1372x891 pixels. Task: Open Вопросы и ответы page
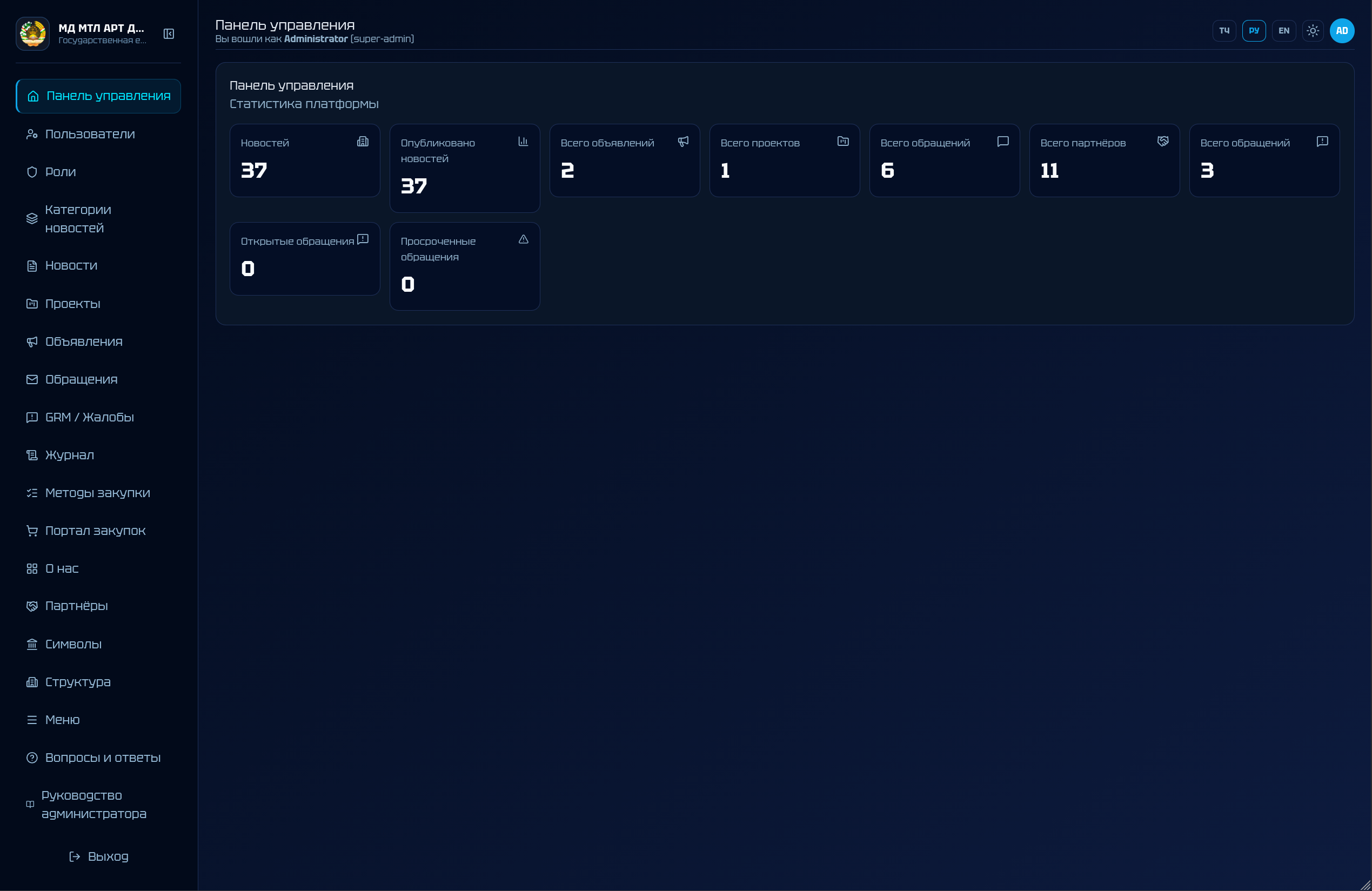(98, 758)
